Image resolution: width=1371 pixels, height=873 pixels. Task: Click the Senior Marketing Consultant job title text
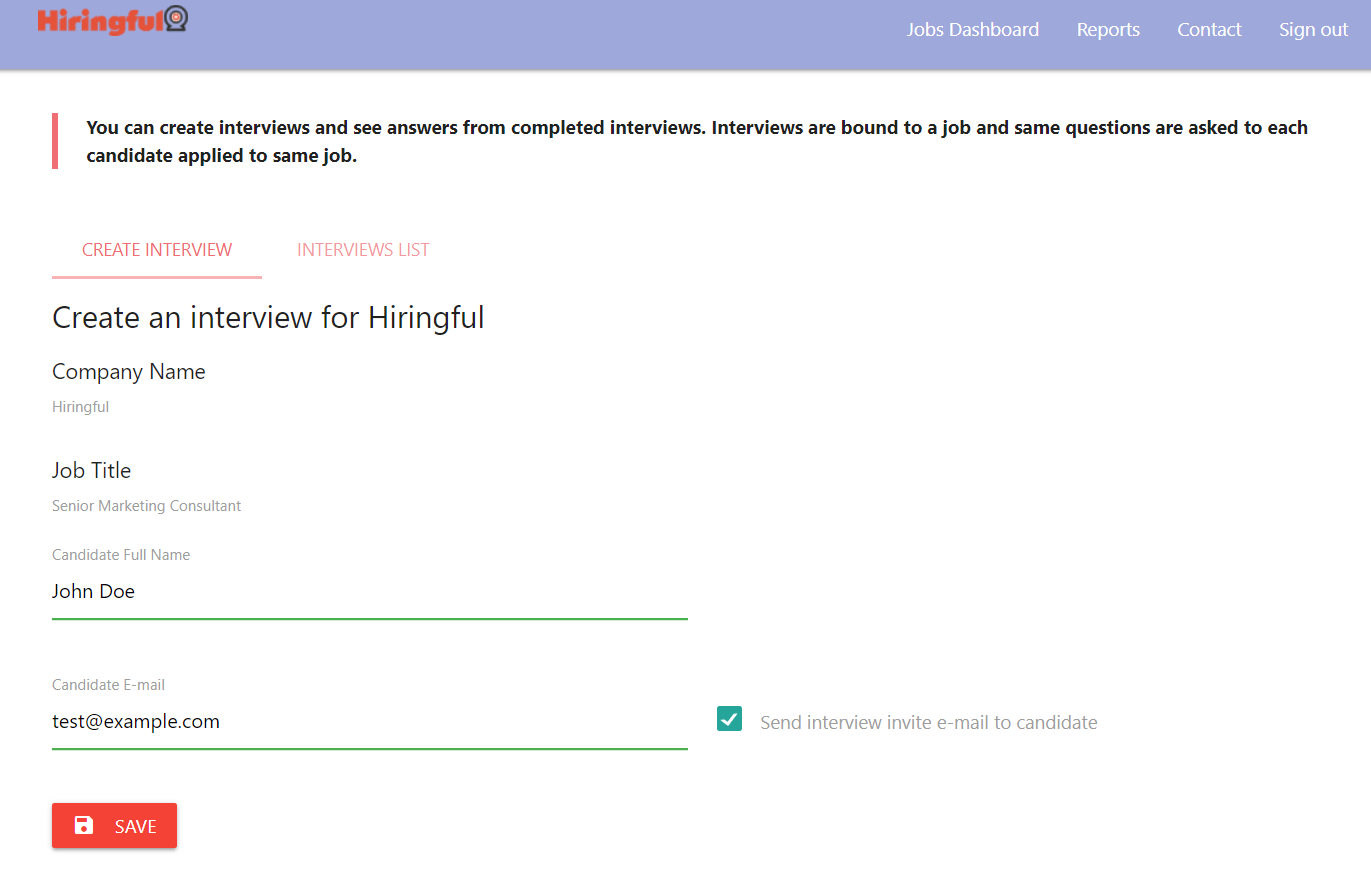tap(146, 505)
